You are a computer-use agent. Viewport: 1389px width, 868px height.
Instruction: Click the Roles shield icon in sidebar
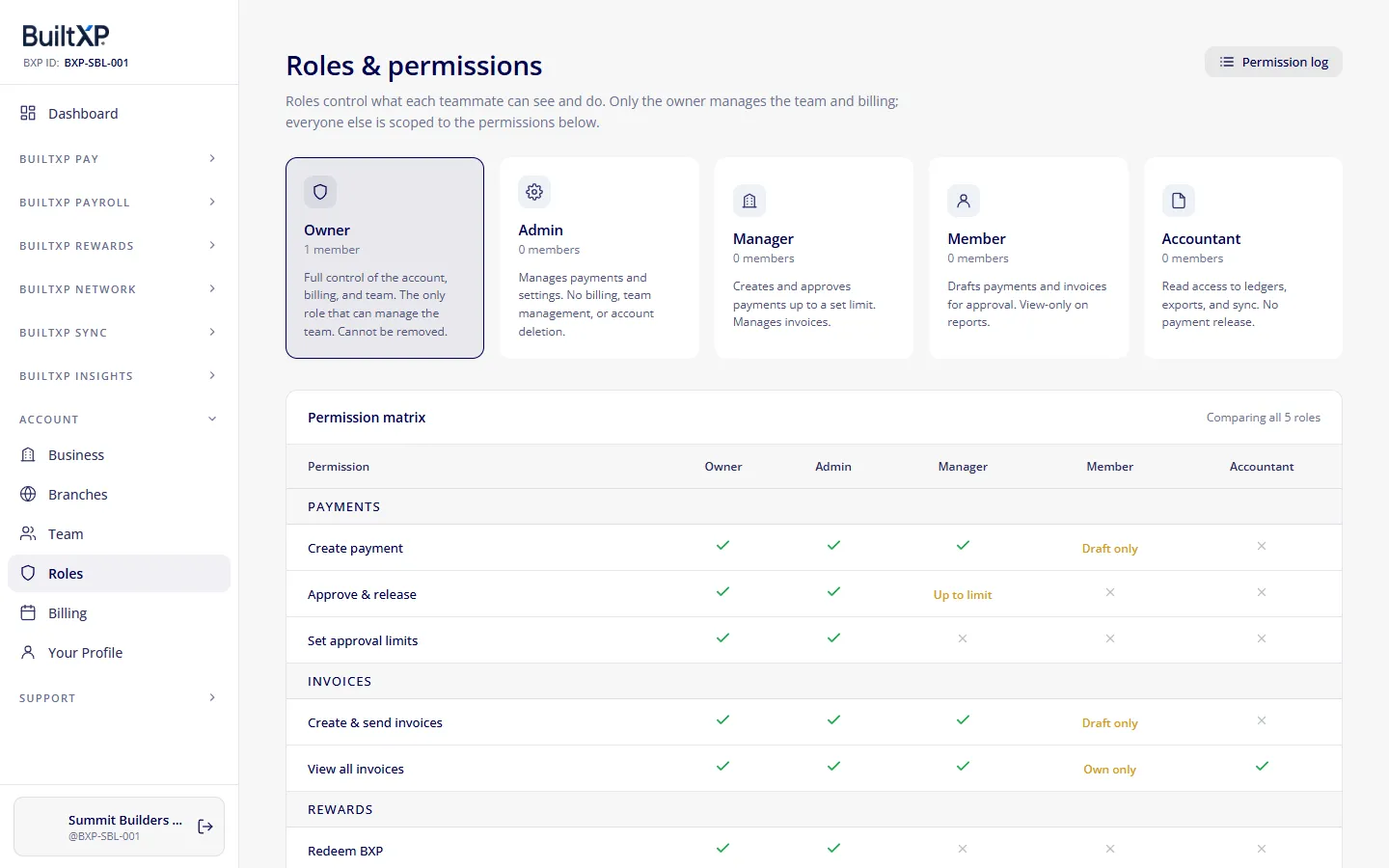click(28, 573)
